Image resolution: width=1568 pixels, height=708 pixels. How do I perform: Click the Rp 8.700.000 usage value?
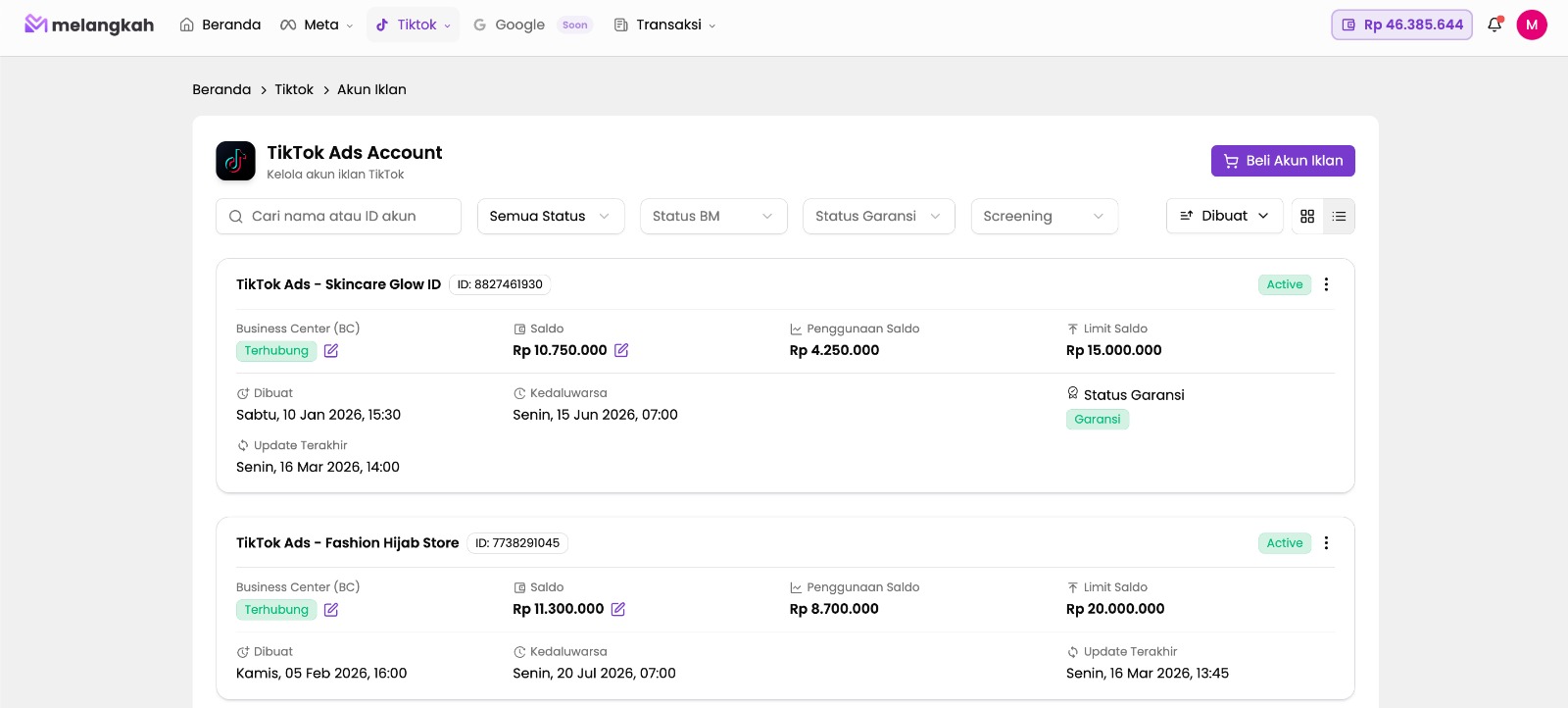(x=834, y=609)
